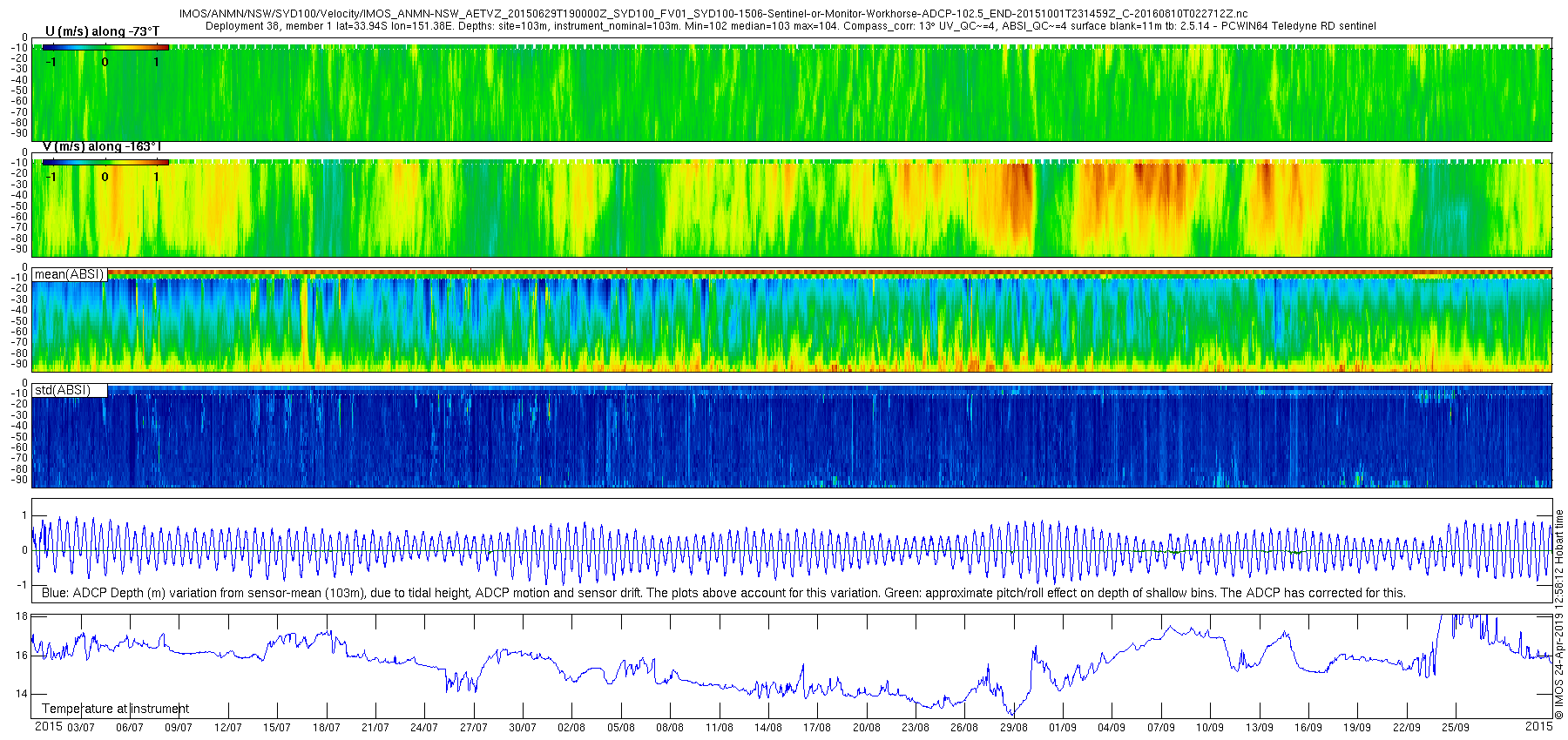Image resolution: width=1568 pixels, height=740 pixels.
Task: Click the 04/09 date tick label
Action: (x=1112, y=727)
